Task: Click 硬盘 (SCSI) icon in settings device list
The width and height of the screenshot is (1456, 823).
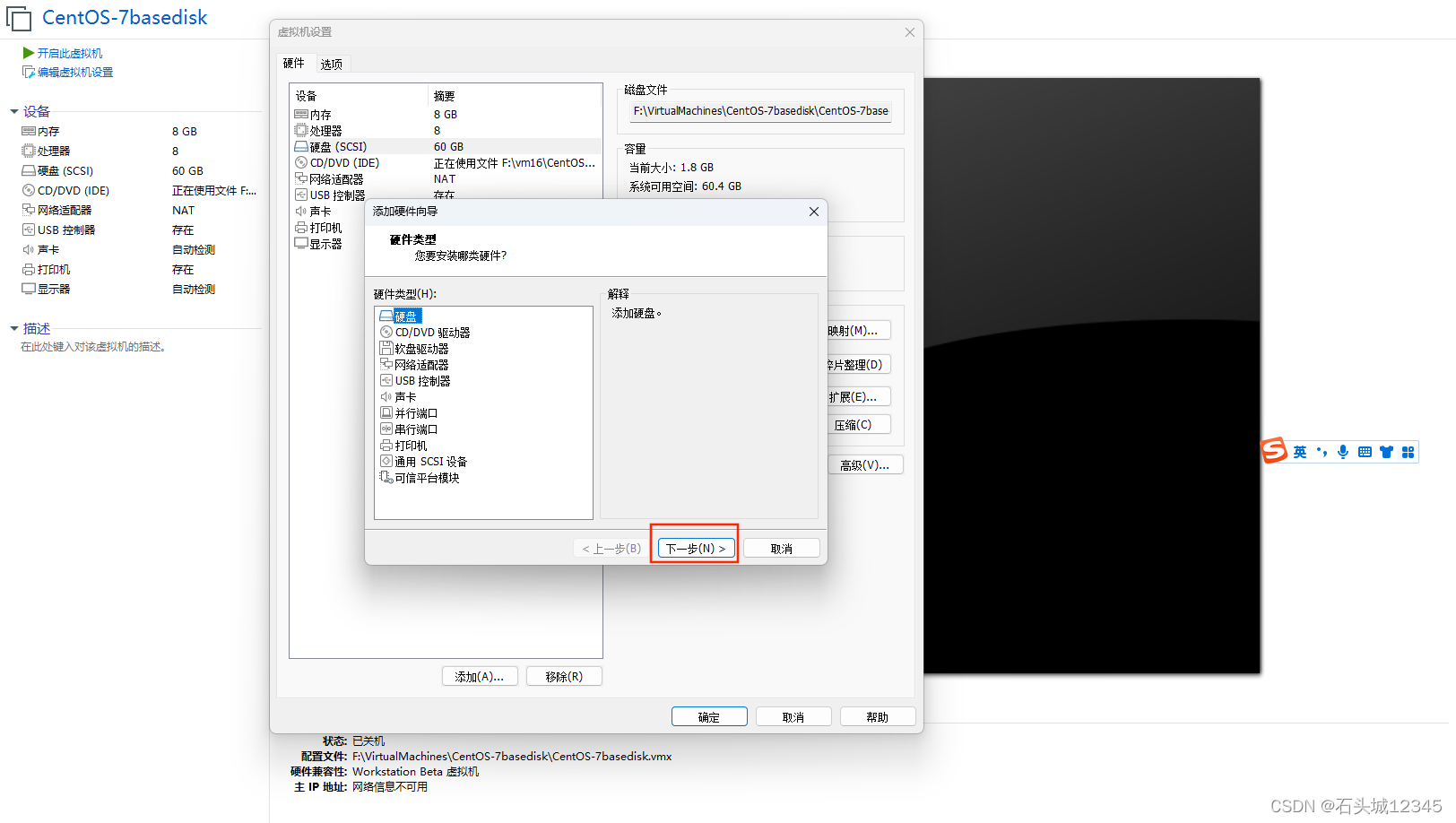Action: tap(301, 147)
